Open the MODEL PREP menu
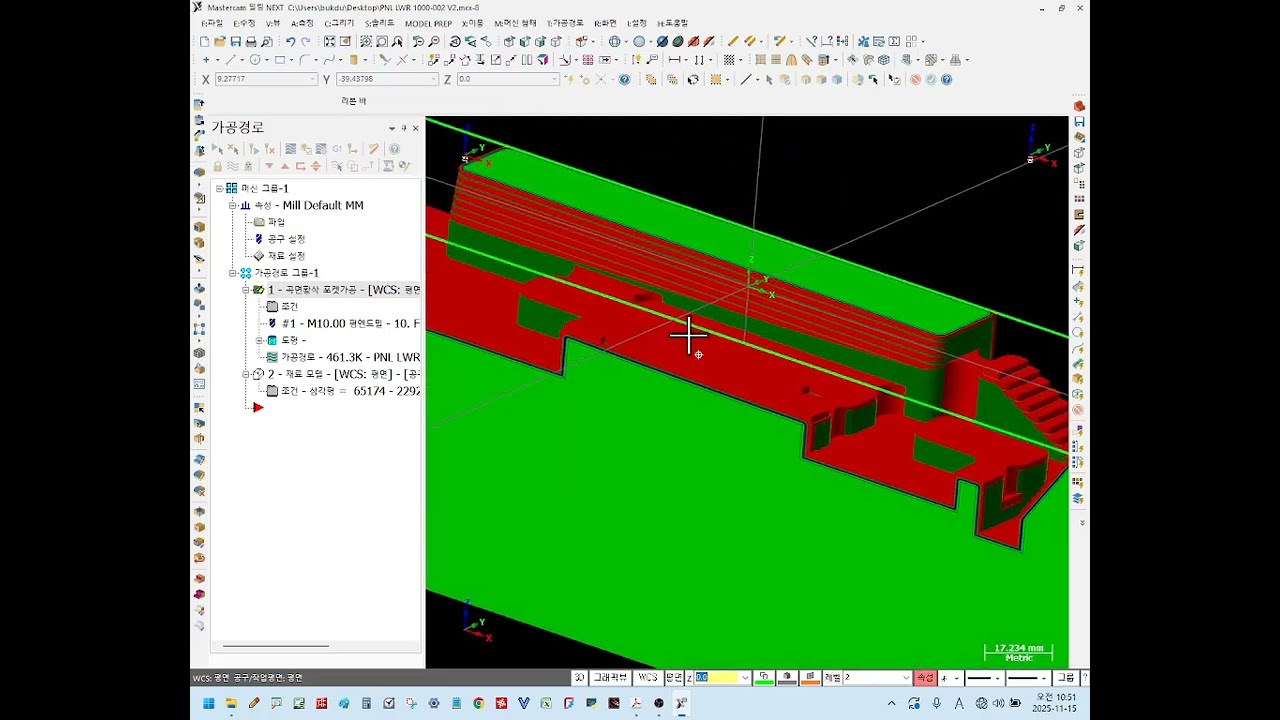The image size is (1280, 720). click(428, 23)
